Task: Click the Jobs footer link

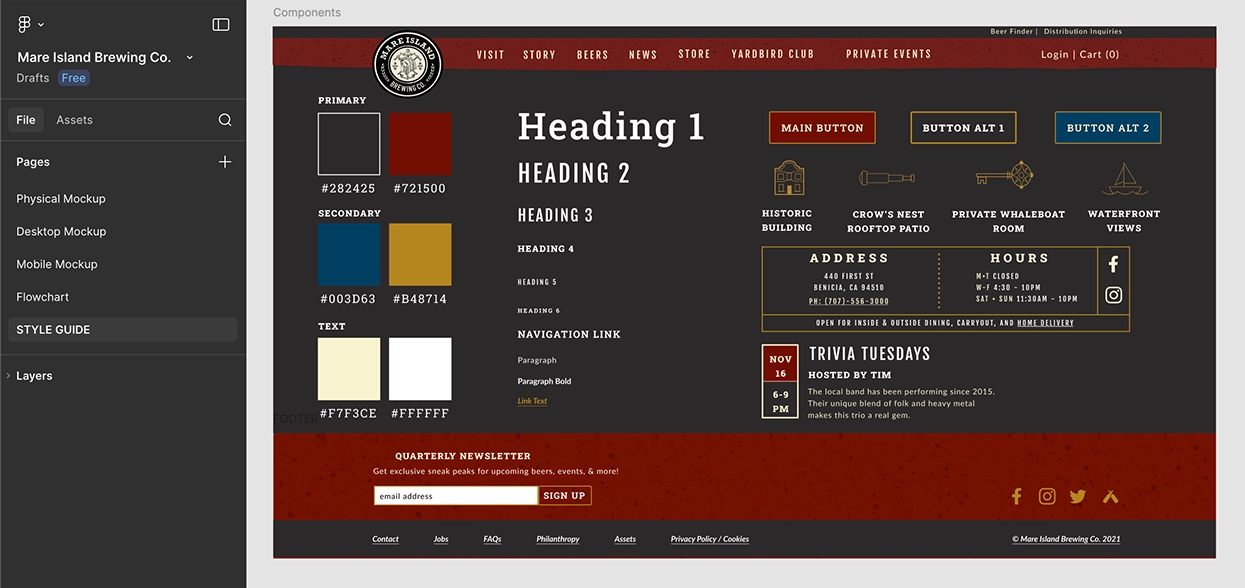Action: coord(441,540)
